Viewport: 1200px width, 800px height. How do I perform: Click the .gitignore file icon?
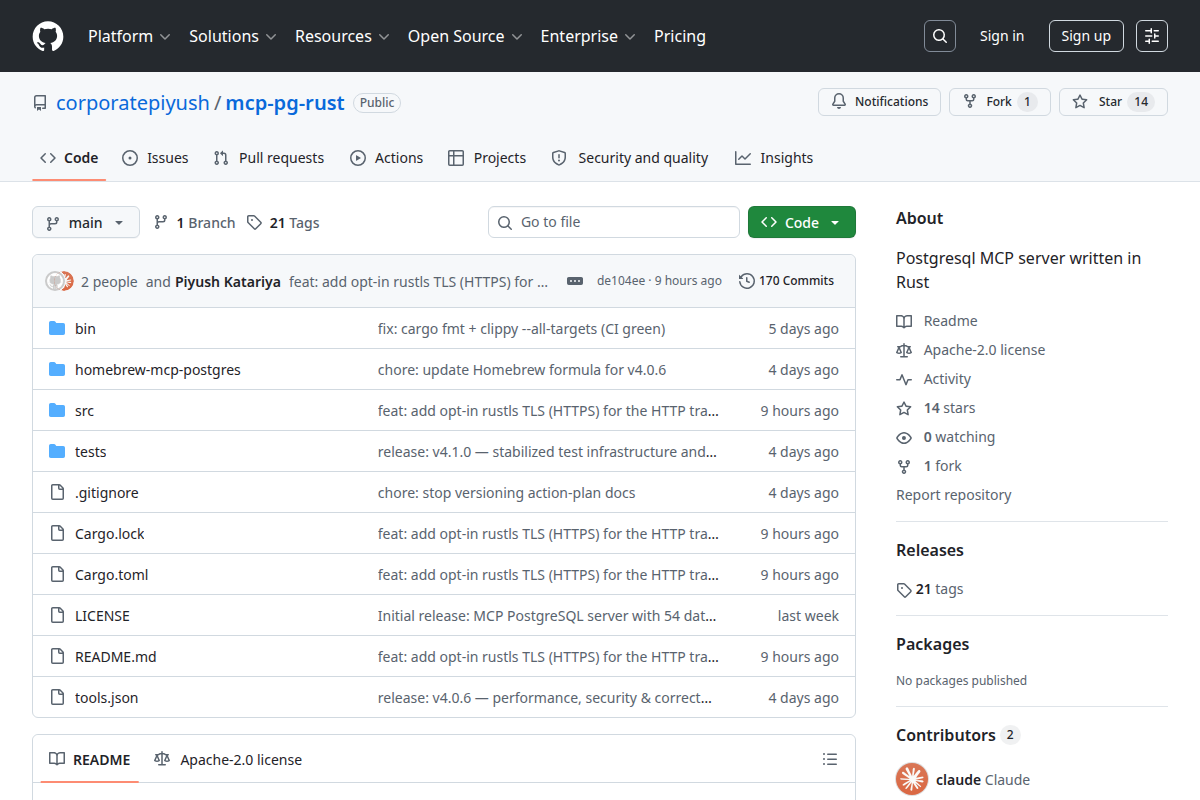(57, 493)
